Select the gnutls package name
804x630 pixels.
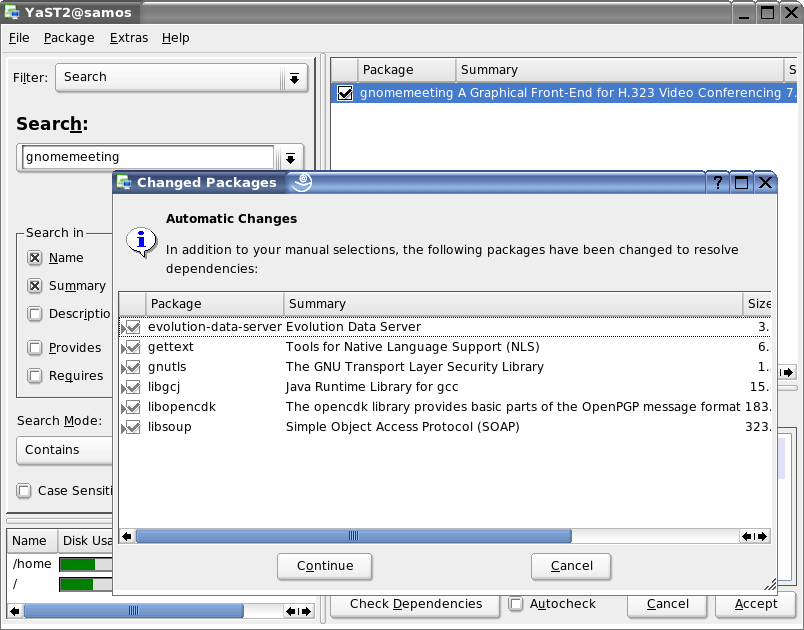click(167, 367)
